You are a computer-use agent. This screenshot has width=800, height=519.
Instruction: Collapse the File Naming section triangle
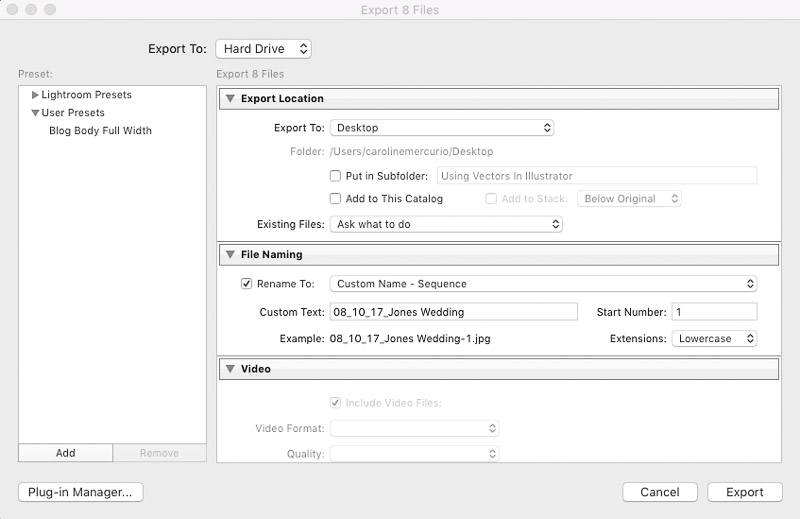(230, 254)
